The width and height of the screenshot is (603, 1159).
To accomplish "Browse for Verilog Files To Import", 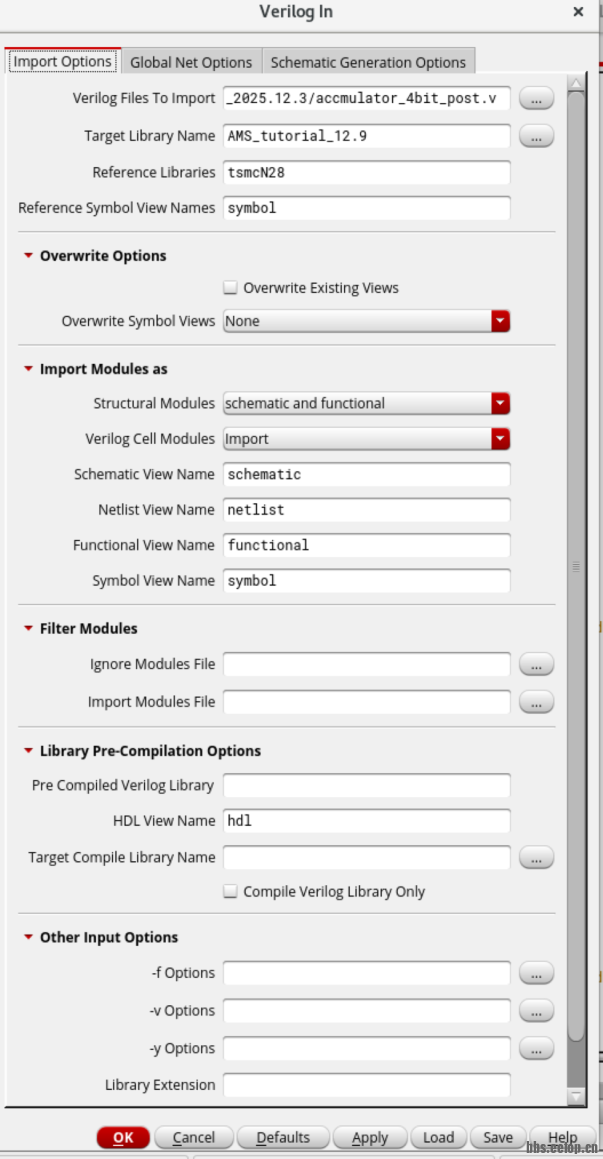I will click(537, 98).
